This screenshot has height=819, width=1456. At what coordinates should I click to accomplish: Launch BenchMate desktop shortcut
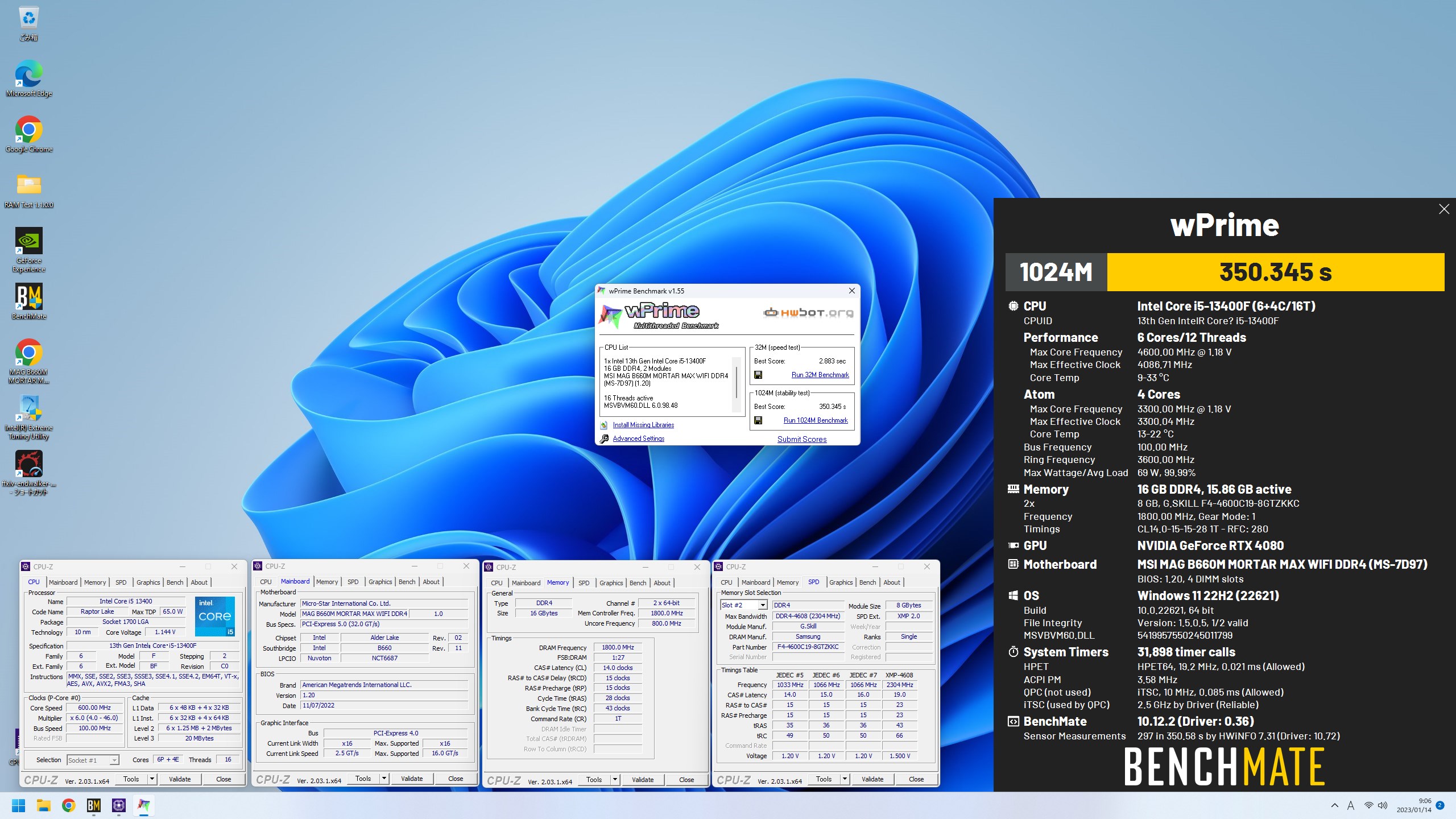pyautogui.click(x=28, y=301)
